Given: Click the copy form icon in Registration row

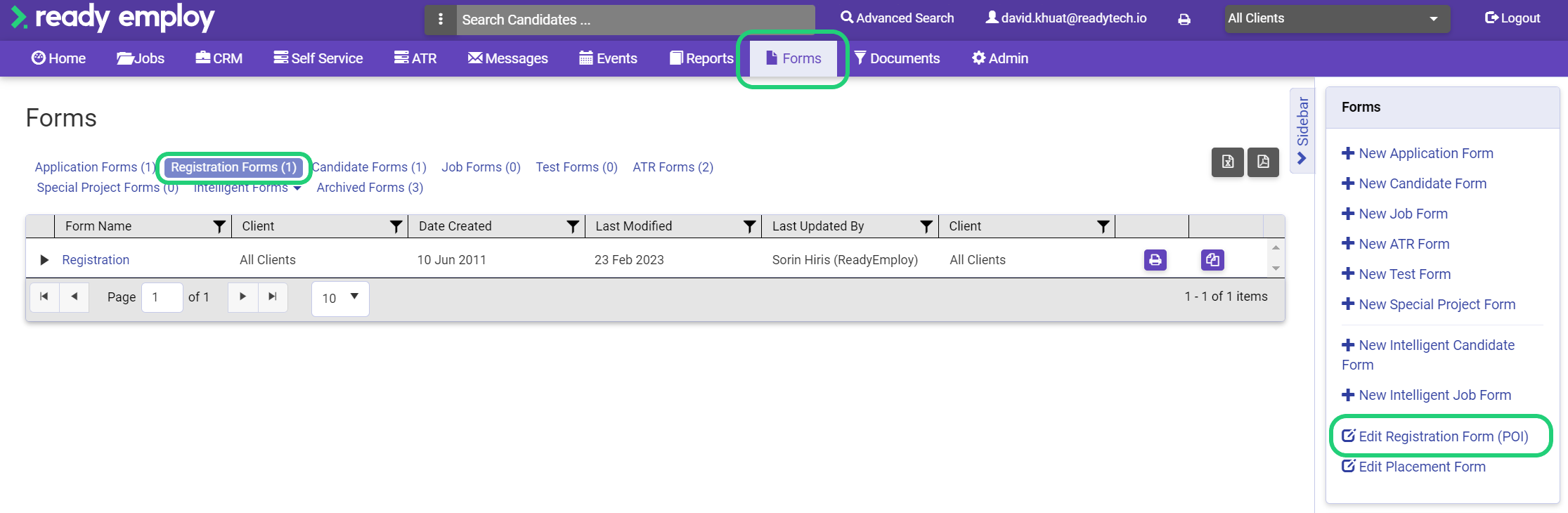Looking at the screenshot, I should [x=1212, y=260].
